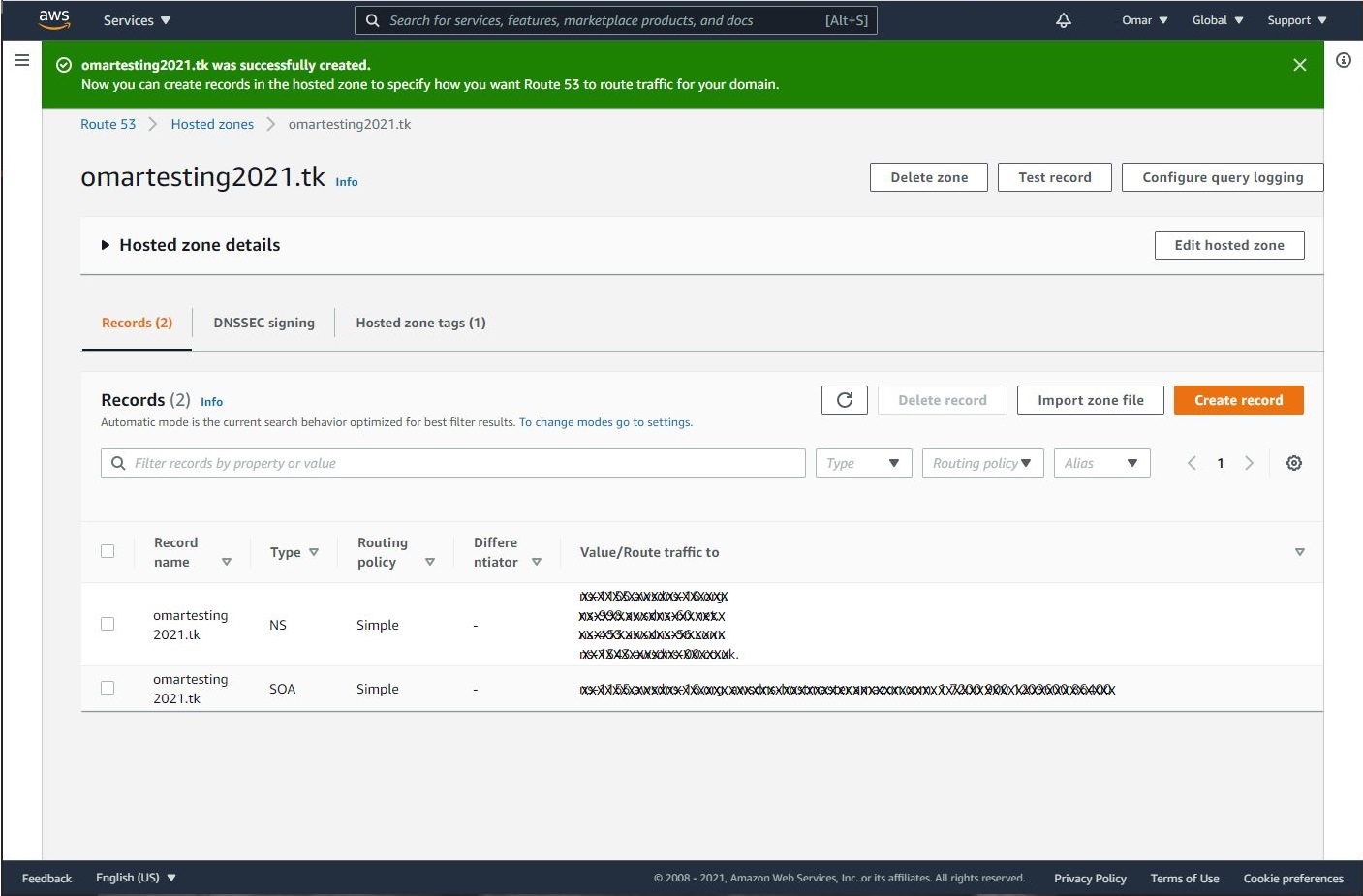Click the Delete zone button

(929, 177)
